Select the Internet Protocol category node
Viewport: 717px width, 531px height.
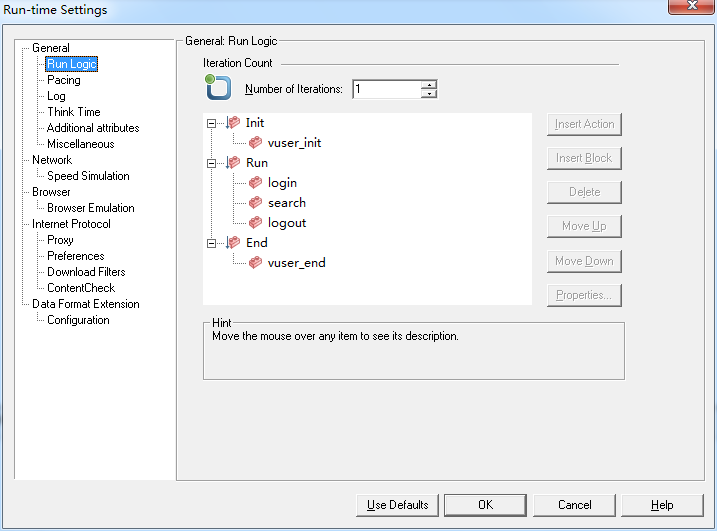pyautogui.click(x=71, y=224)
